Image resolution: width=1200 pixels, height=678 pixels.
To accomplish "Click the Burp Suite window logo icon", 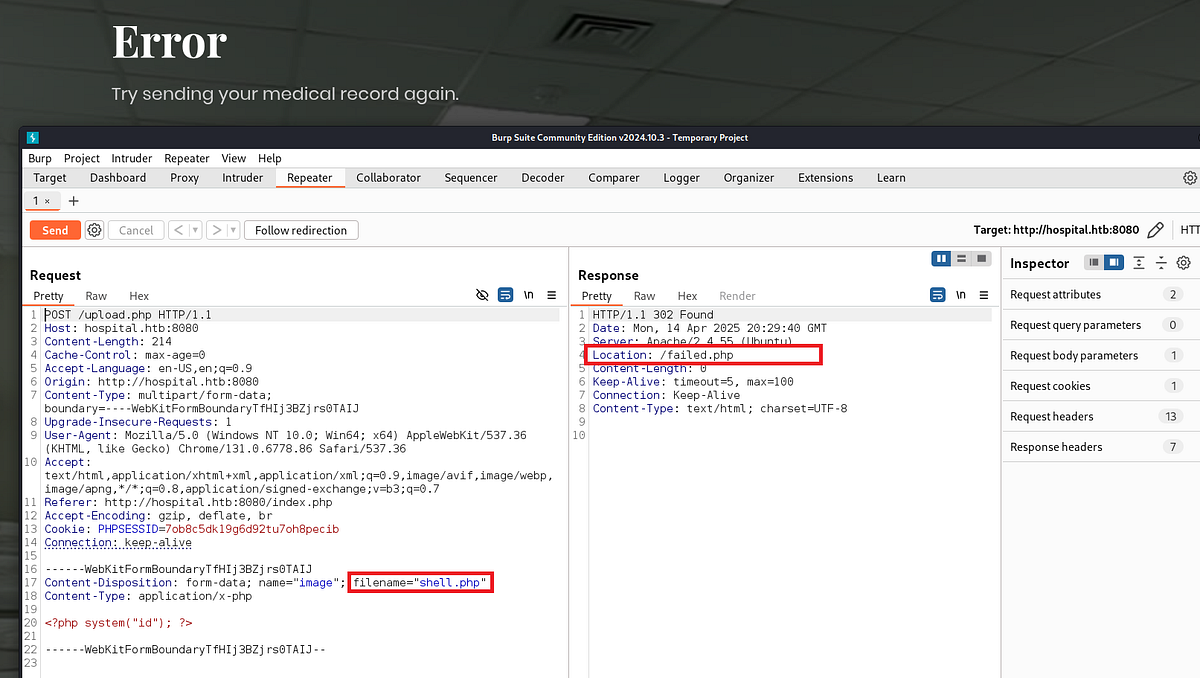I will [33, 137].
